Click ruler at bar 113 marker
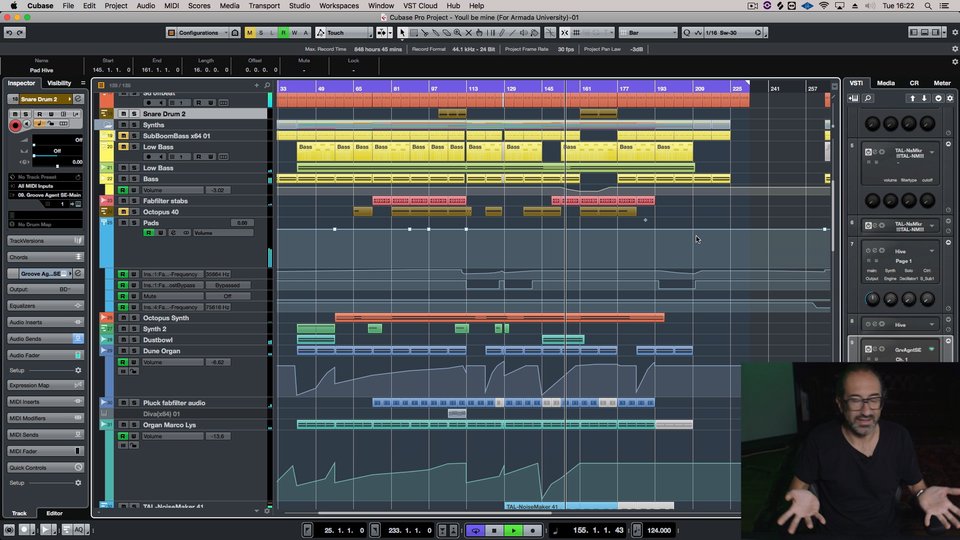960x540 pixels. click(x=473, y=88)
